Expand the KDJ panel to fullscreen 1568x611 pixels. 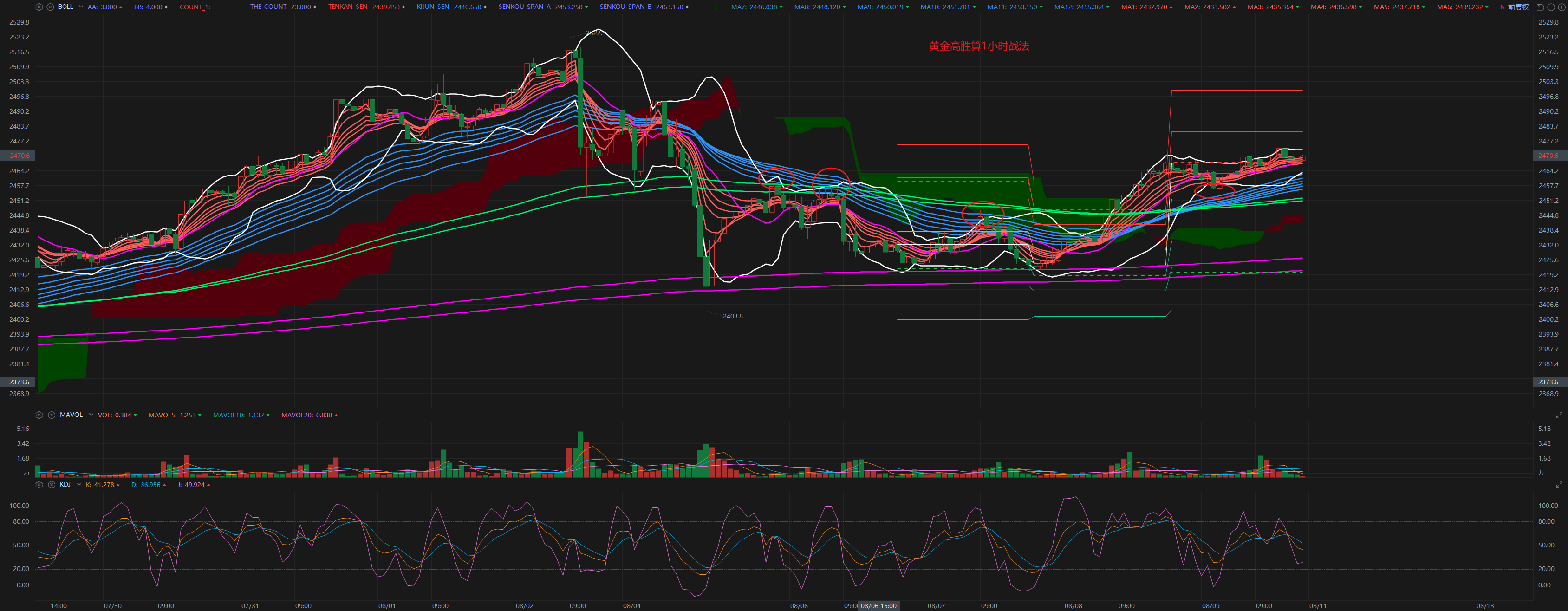tap(1559, 485)
